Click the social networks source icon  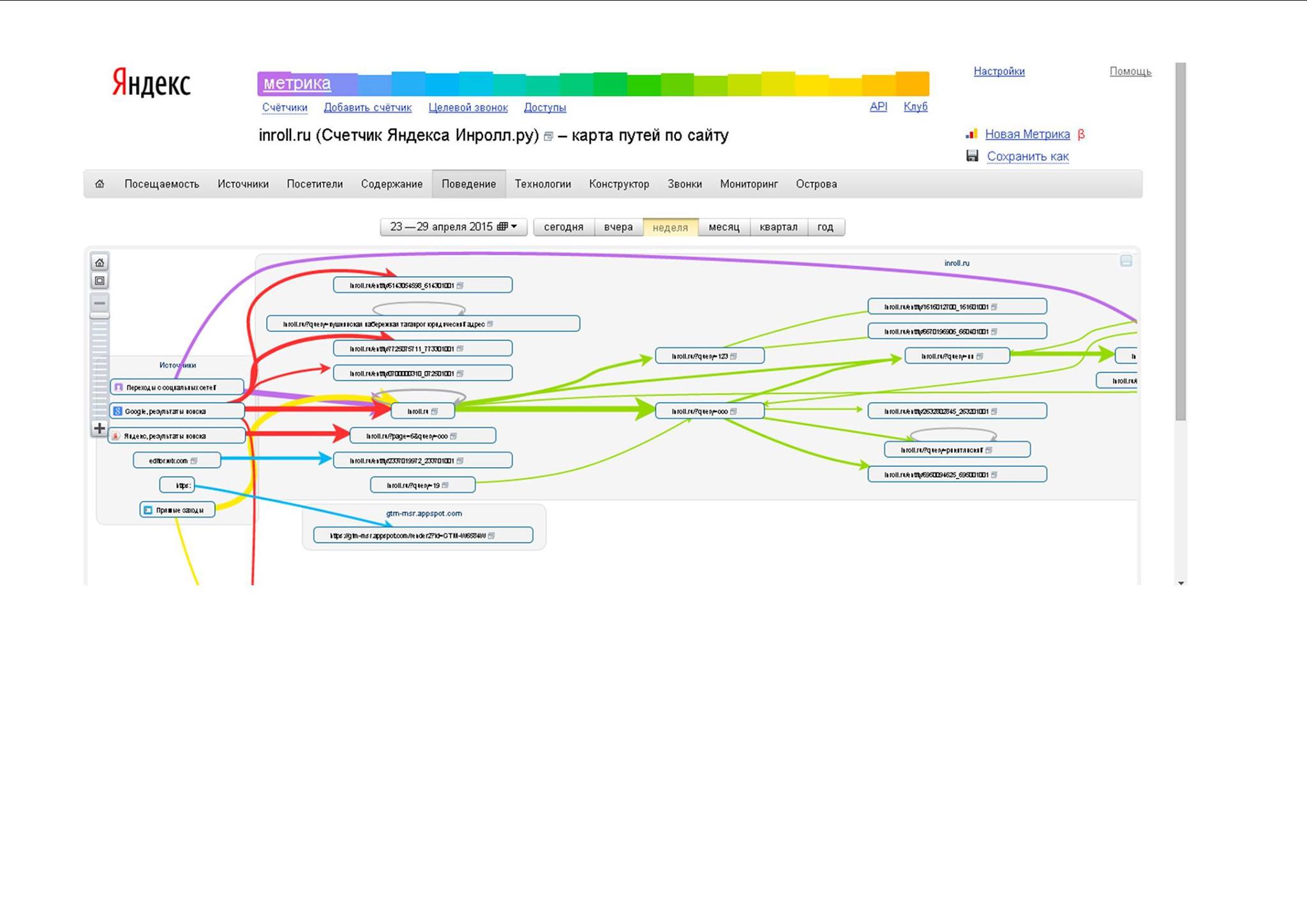(x=118, y=387)
